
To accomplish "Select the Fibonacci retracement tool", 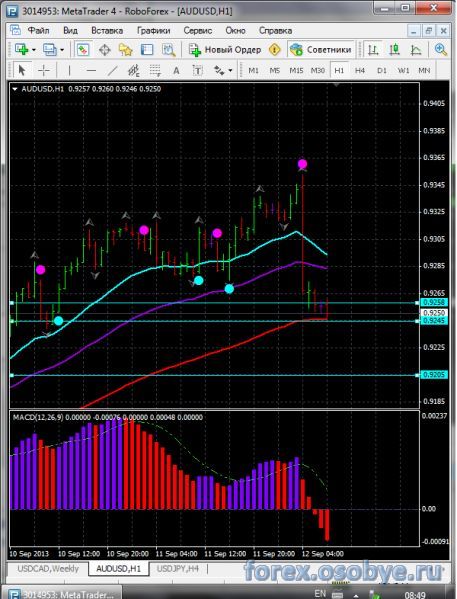I will click(x=155, y=70).
